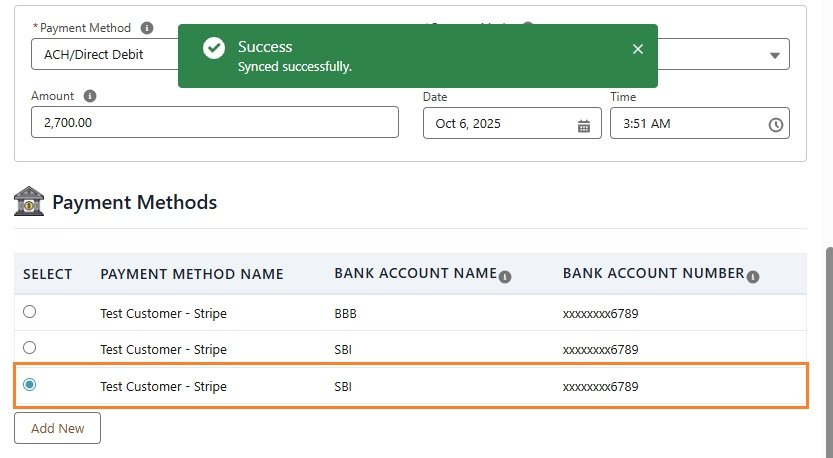Click the vertical scrollbar on the right edge

827,350
